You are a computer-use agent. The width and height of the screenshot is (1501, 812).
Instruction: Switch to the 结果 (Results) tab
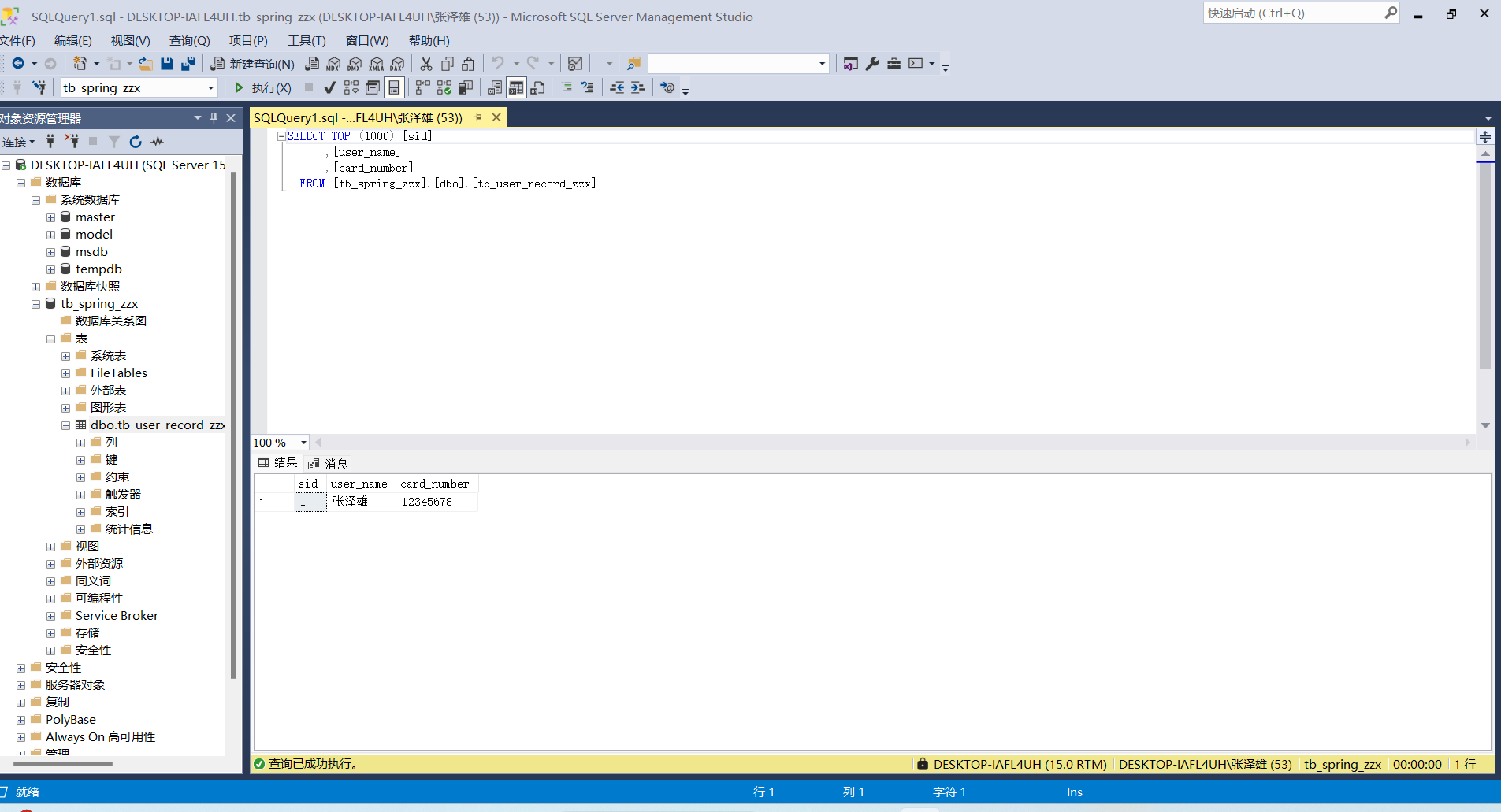(x=278, y=463)
